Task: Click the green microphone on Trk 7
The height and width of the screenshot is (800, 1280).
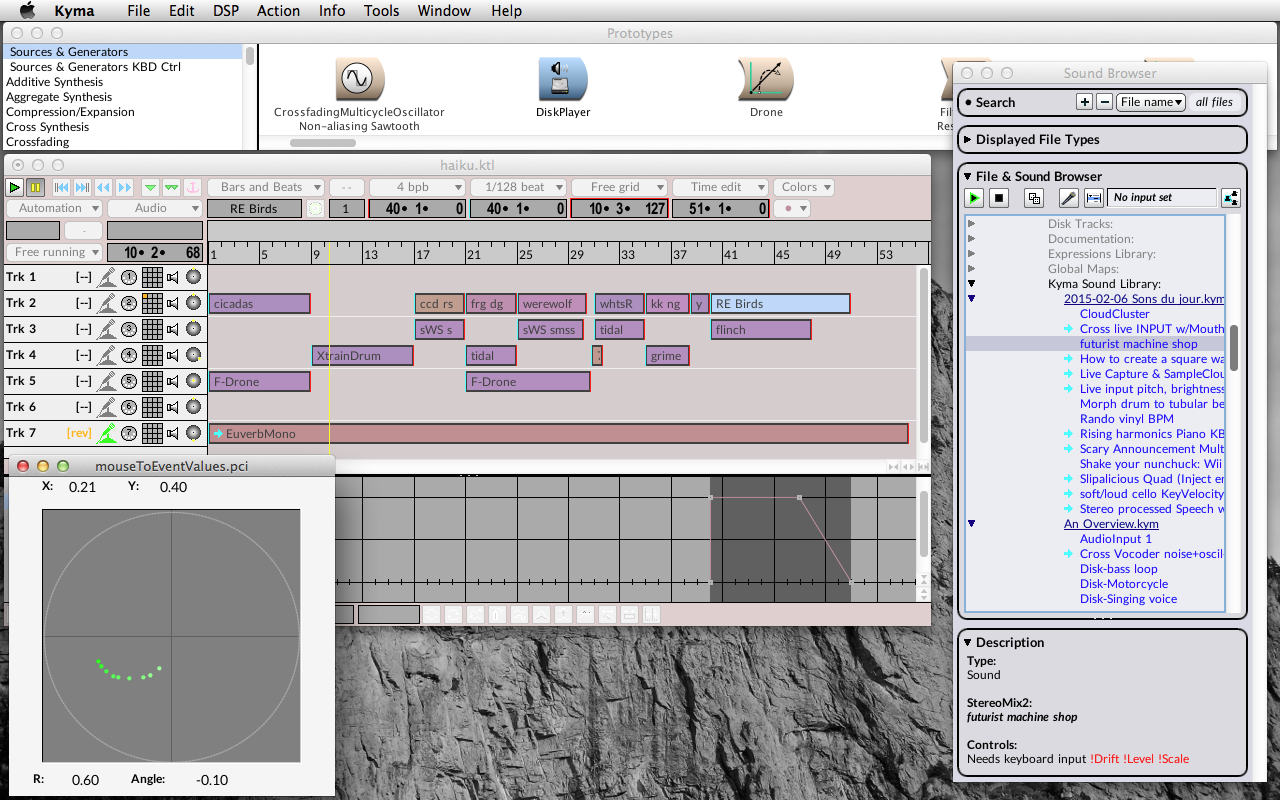Action: point(107,433)
